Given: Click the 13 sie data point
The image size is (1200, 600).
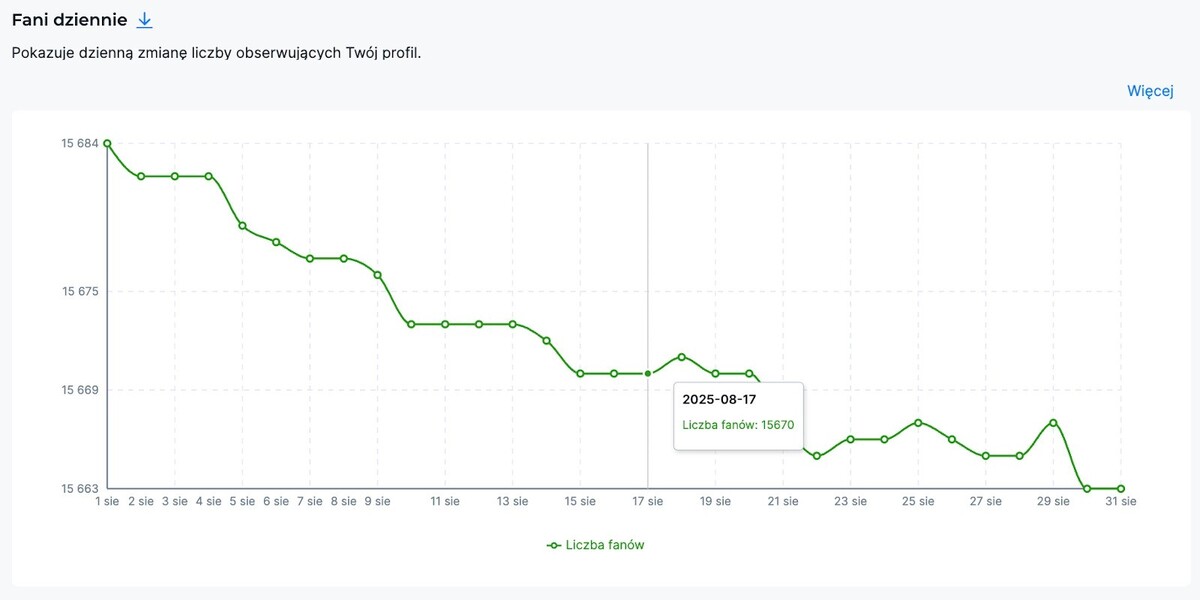Looking at the screenshot, I should pos(513,324).
